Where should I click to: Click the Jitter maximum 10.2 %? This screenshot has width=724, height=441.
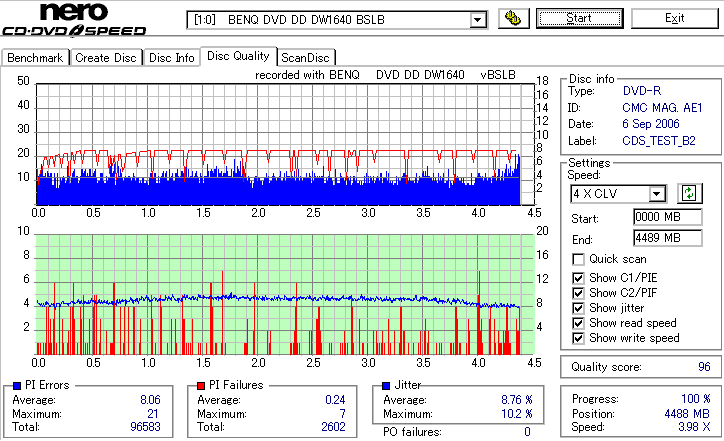(517, 414)
